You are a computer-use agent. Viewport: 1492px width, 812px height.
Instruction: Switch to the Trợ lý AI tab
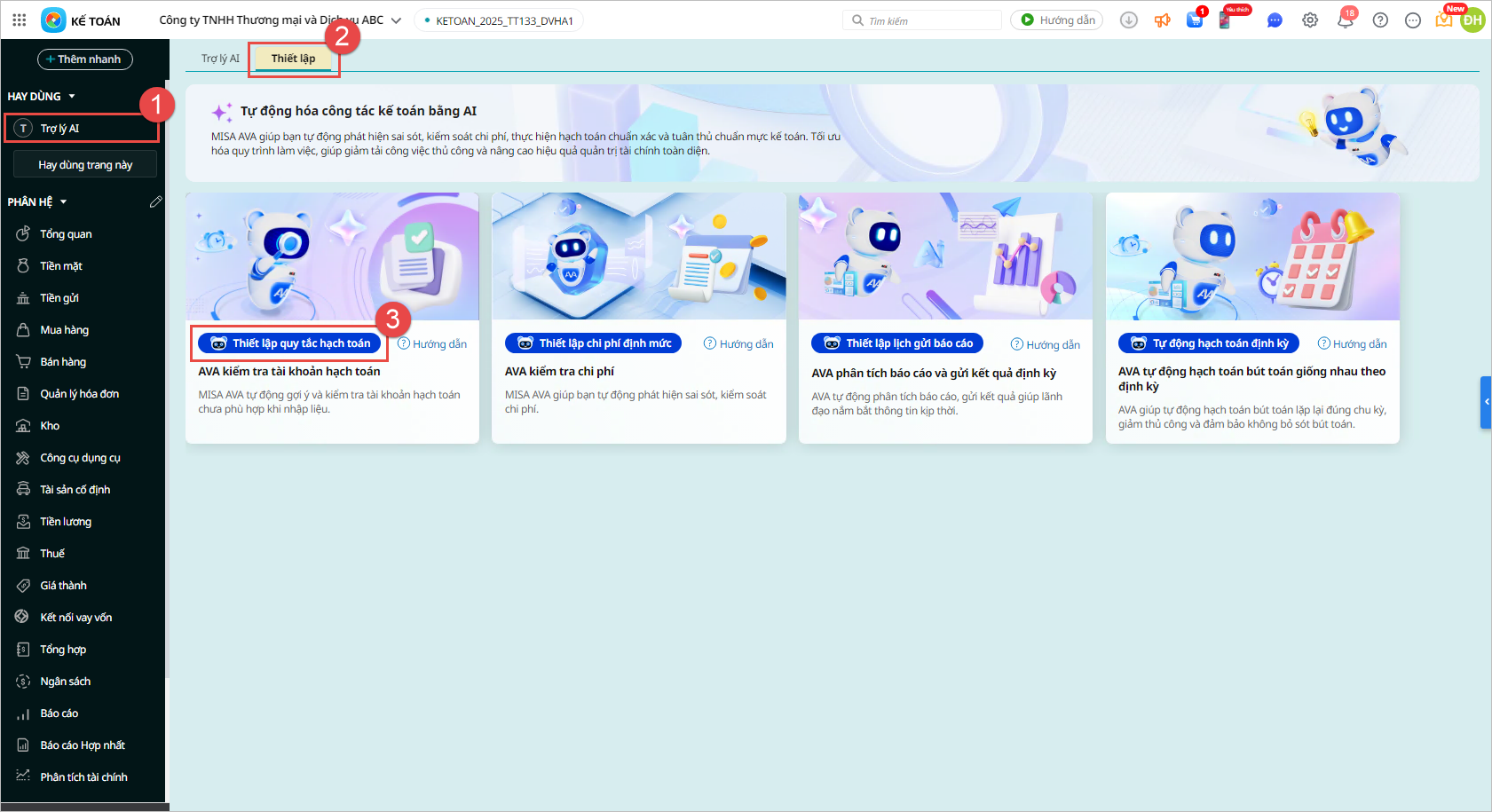coord(220,59)
